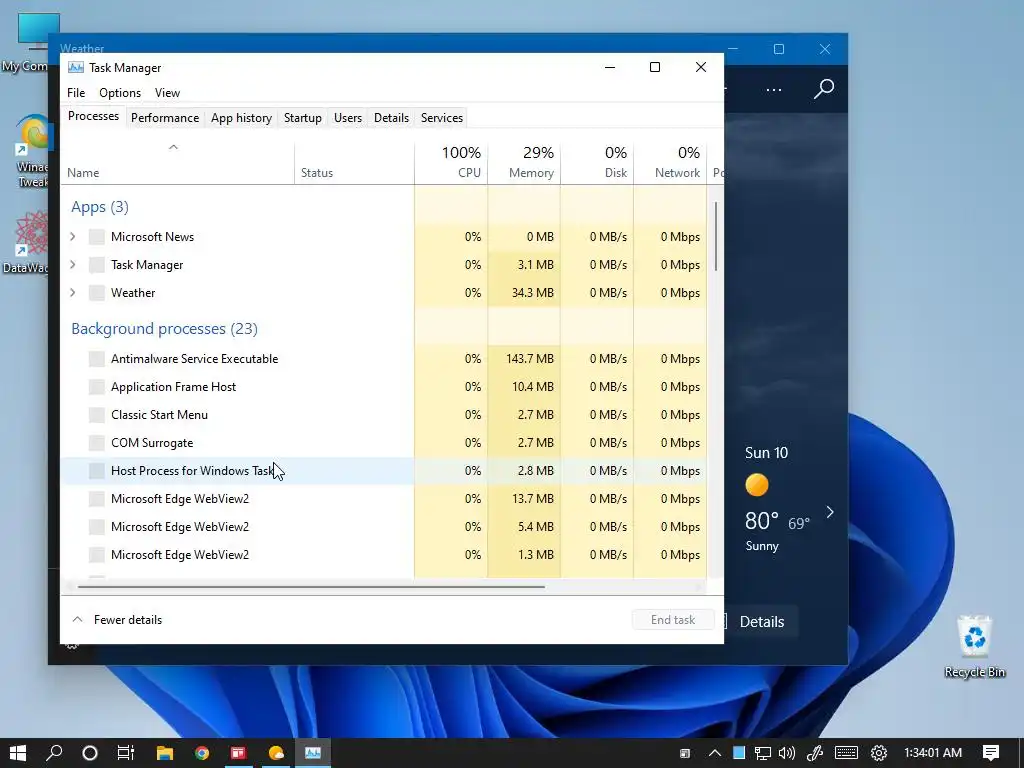Image resolution: width=1024 pixels, height=768 pixels.
Task: Switch to the Details tab
Action: click(x=391, y=118)
